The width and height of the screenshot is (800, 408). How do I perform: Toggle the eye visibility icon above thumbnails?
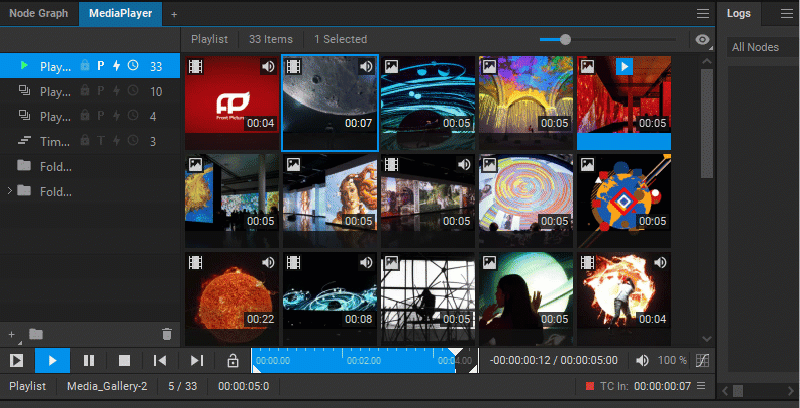[x=703, y=40]
